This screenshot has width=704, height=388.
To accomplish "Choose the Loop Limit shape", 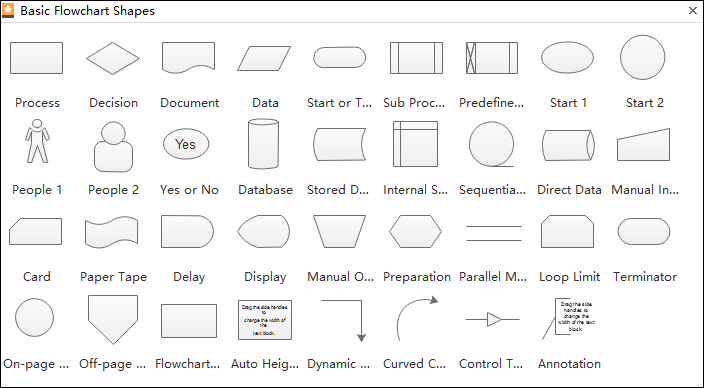I will (x=568, y=232).
